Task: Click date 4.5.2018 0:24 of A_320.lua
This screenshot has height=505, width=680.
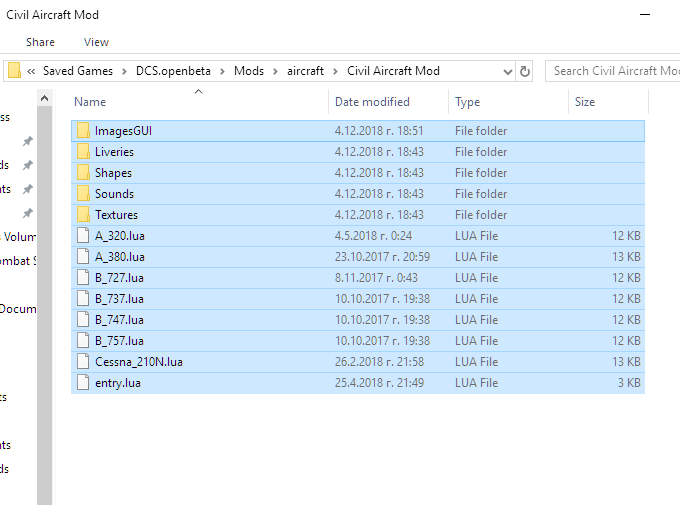Action: pos(373,236)
